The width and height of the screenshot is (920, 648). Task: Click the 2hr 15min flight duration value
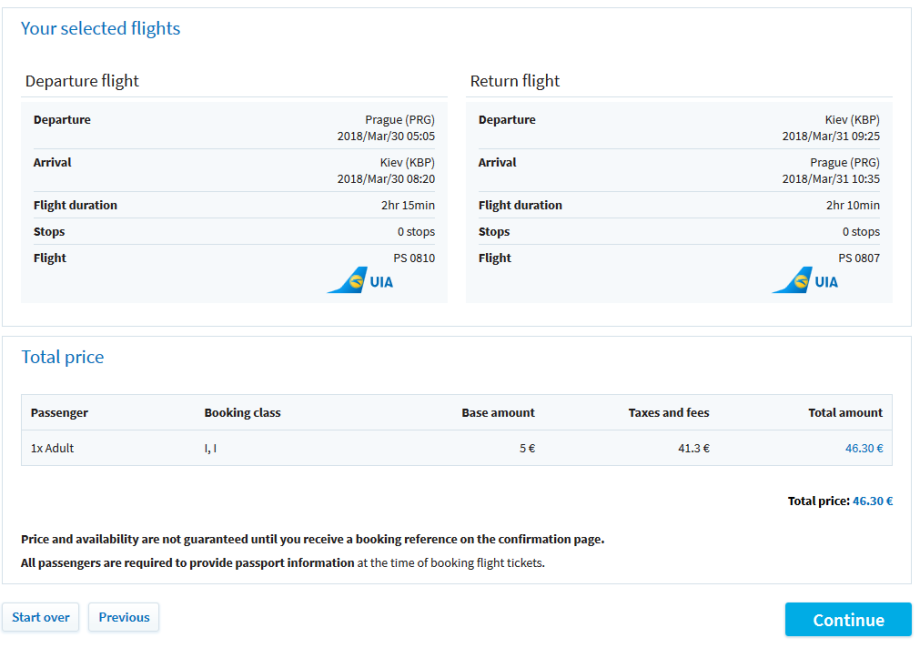pyautogui.click(x=408, y=205)
